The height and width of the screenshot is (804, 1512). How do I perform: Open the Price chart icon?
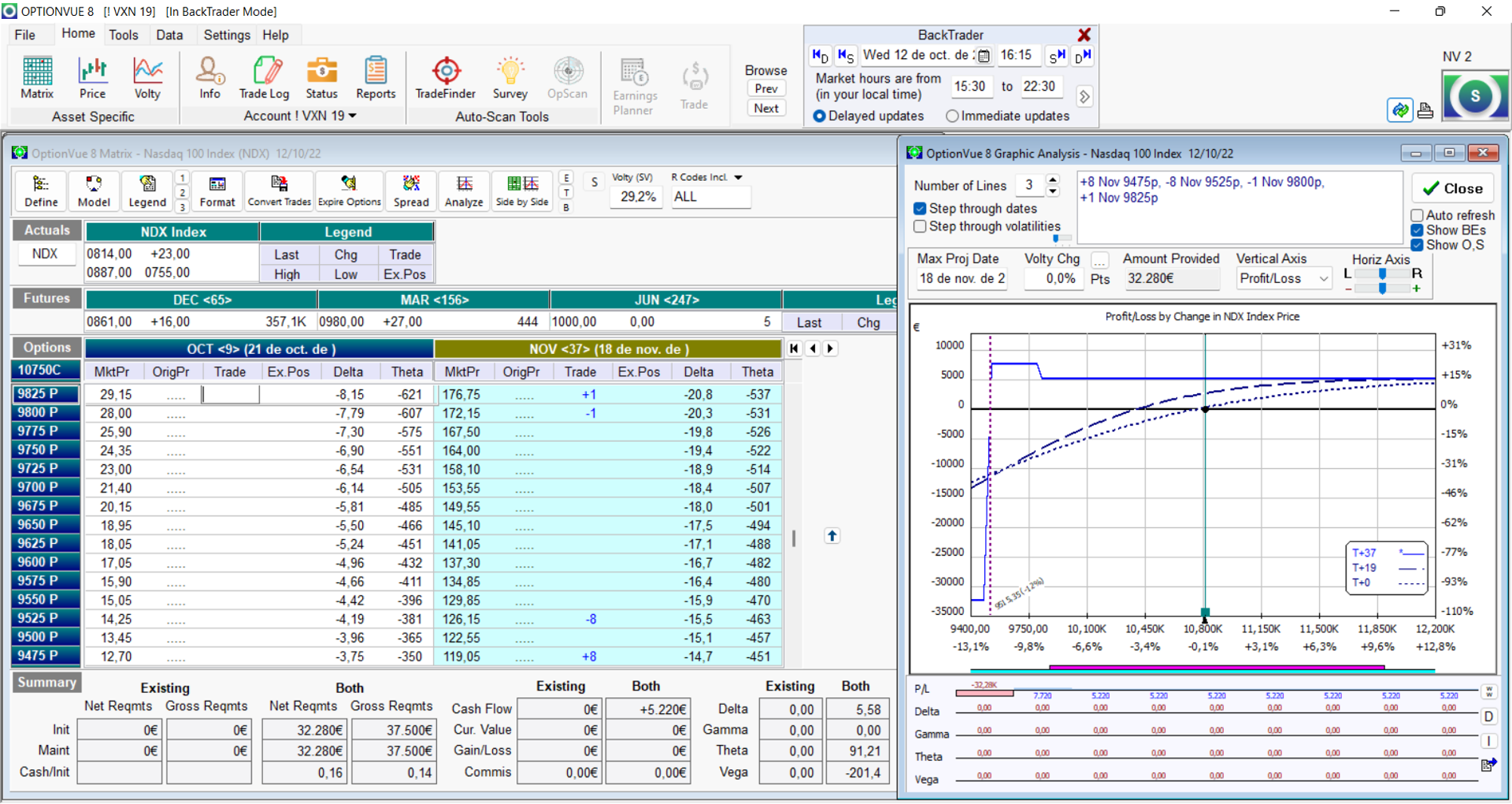coord(92,78)
